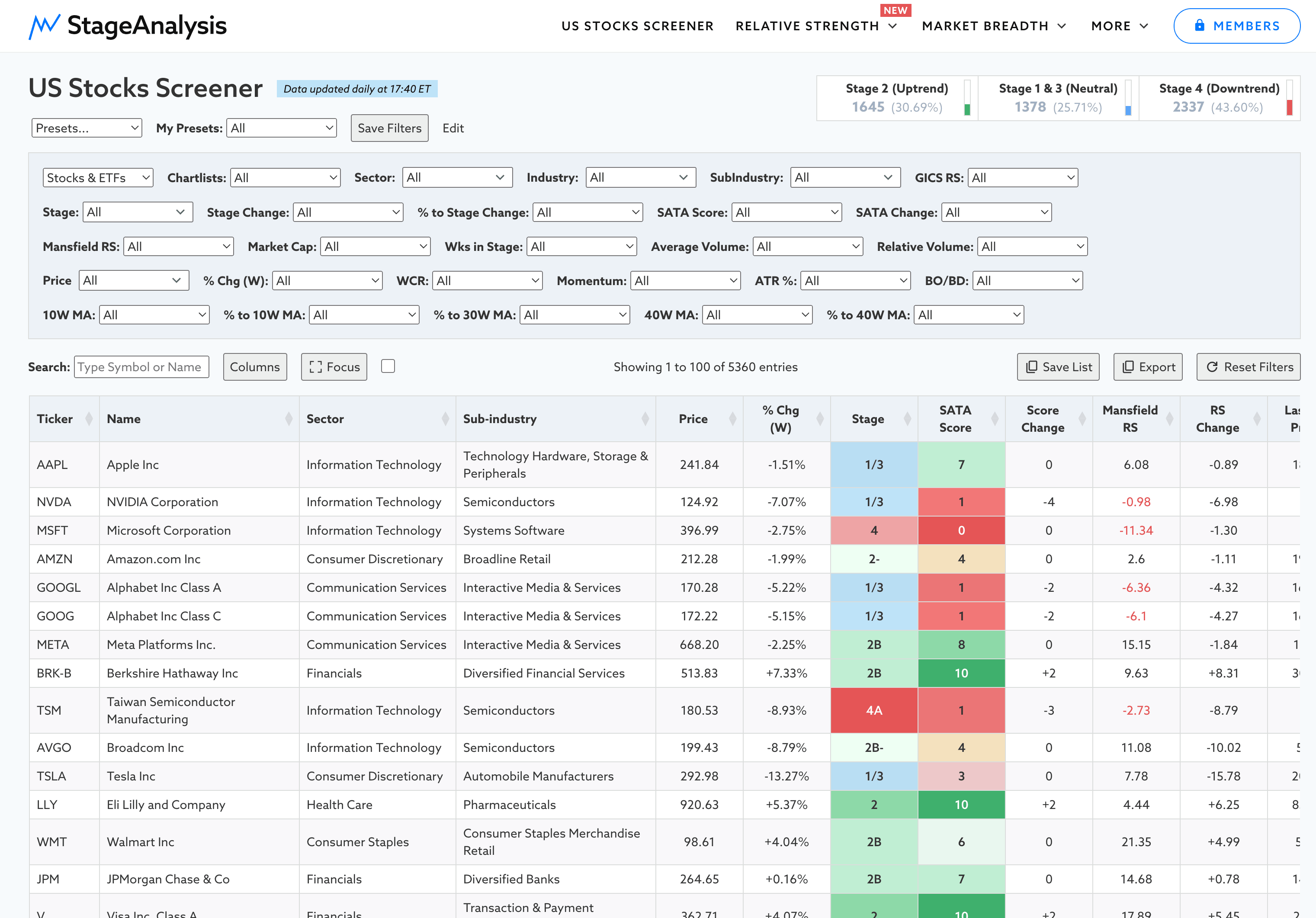Click the TSM 4A stage cell
The image size is (1316, 918).
(874, 710)
